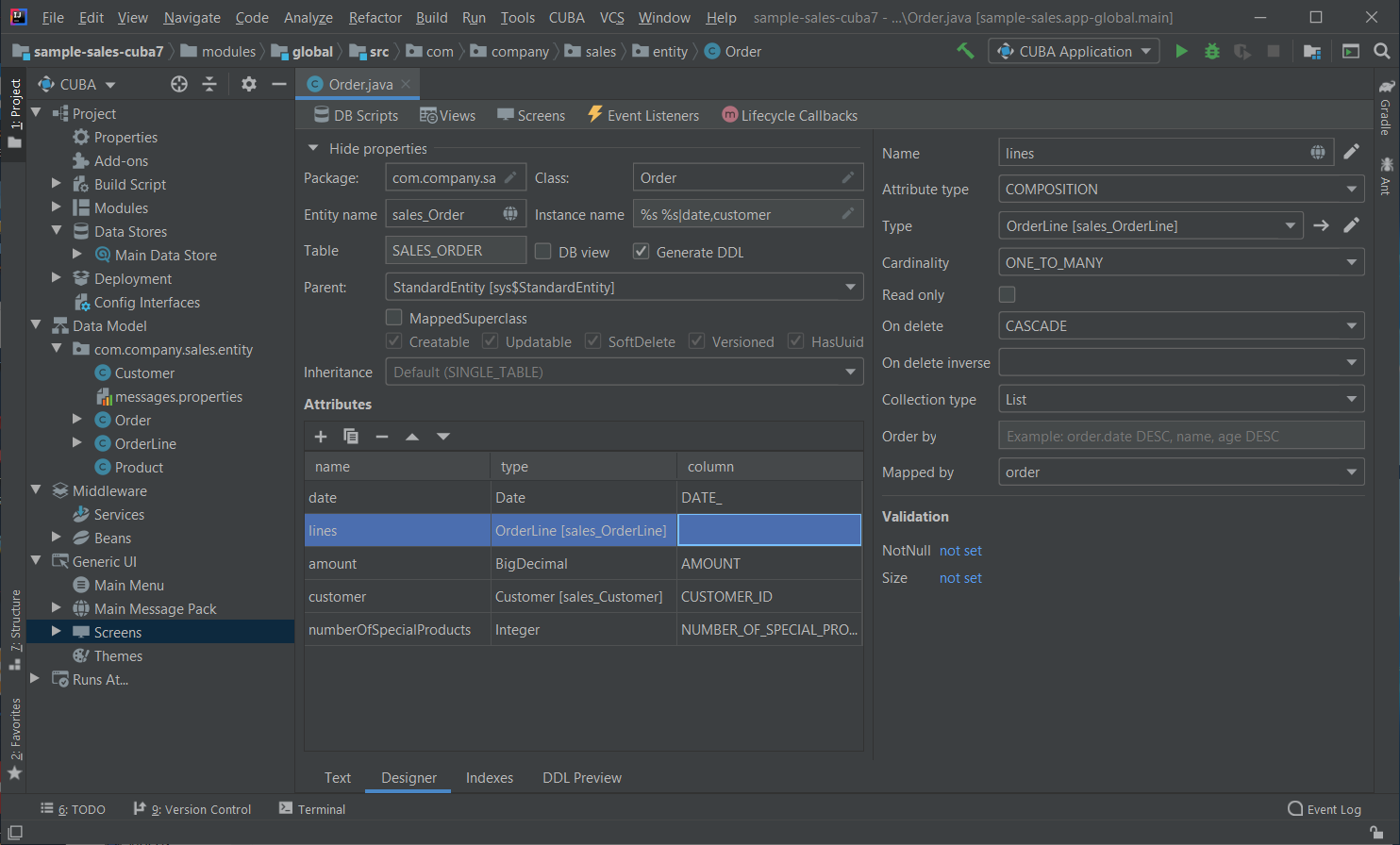The image size is (1400, 845).
Task: Open the Attribute type dropdown
Action: click(1181, 189)
